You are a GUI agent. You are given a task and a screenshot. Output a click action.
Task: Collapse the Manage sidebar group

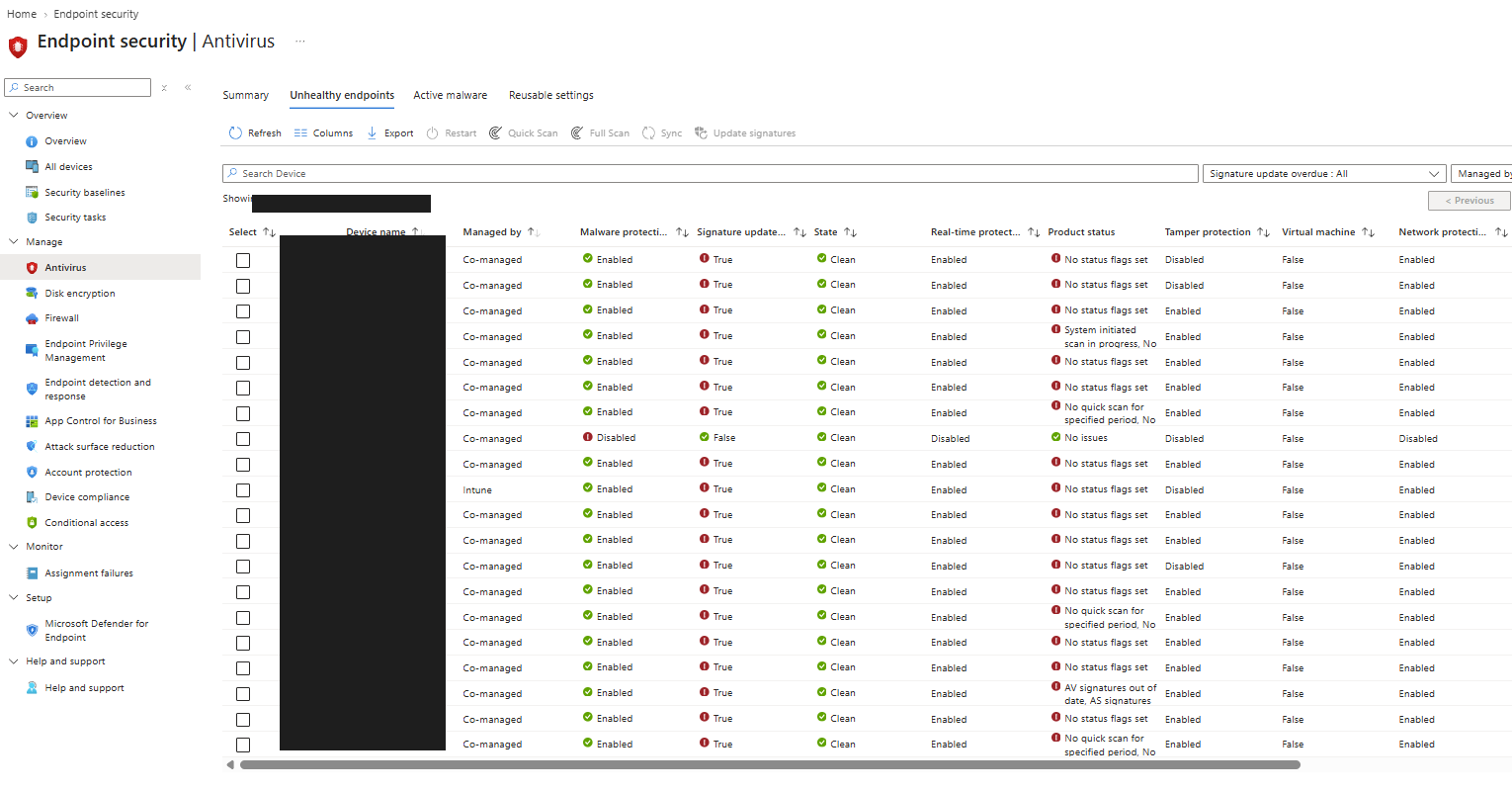(x=14, y=242)
